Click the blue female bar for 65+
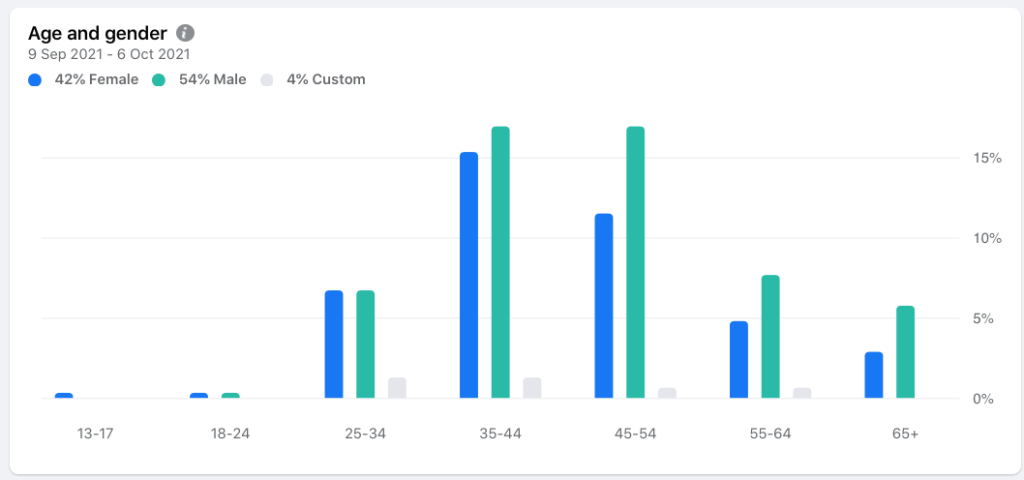Viewport: 1024px width, 480px height. click(x=874, y=375)
